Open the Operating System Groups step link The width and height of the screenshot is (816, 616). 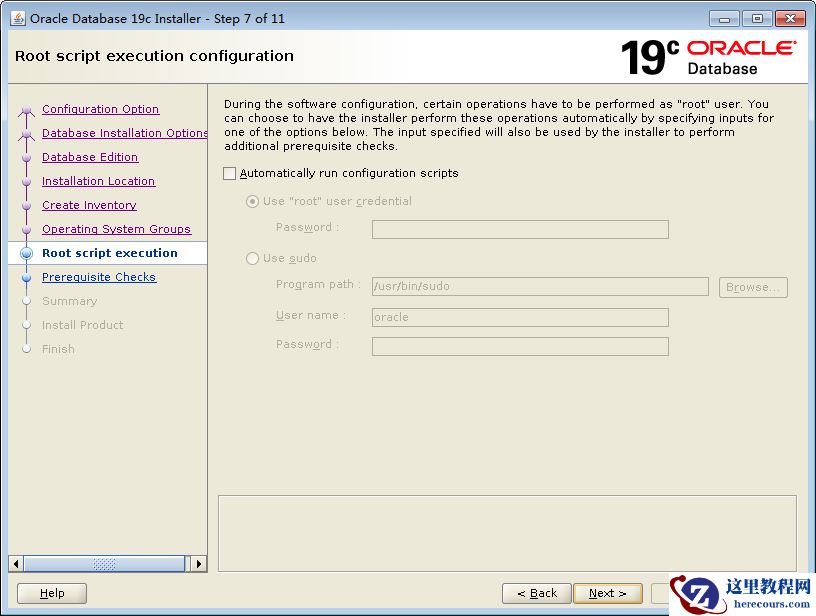pyautogui.click(x=117, y=229)
